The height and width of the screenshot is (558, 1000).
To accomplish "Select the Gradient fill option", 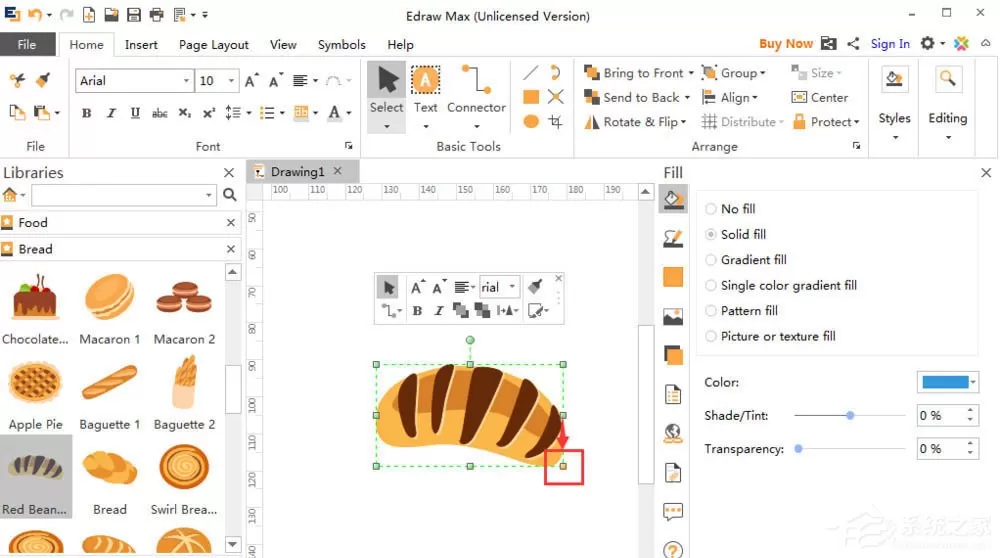I will (x=746, y=260).
